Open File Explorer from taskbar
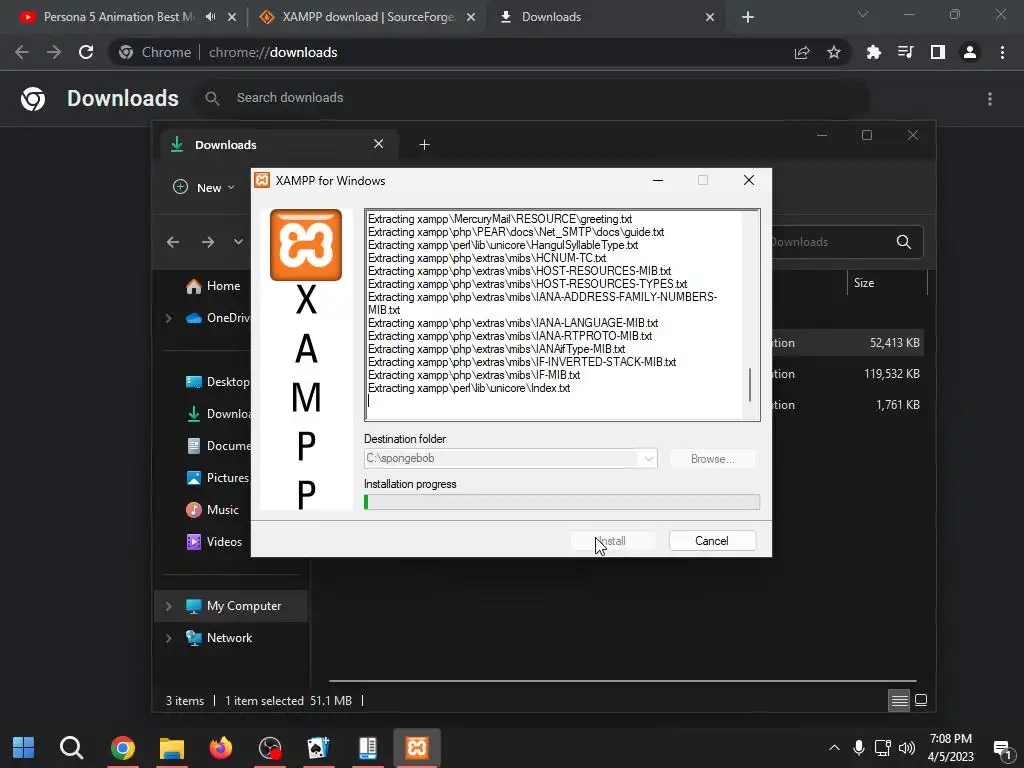This screenshot has width=1024, height=768. 172,747
